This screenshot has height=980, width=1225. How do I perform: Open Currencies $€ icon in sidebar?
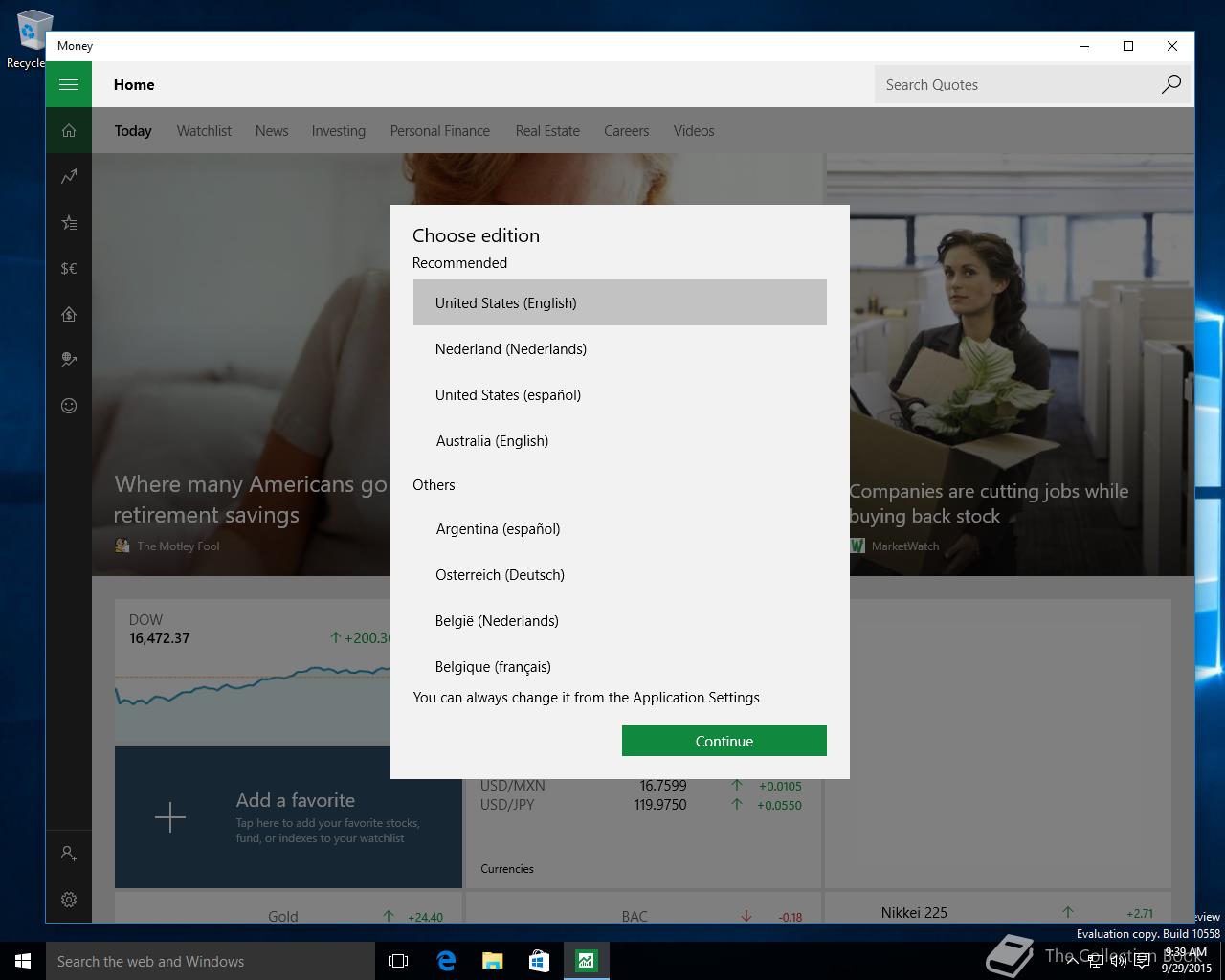coord(69,268)
